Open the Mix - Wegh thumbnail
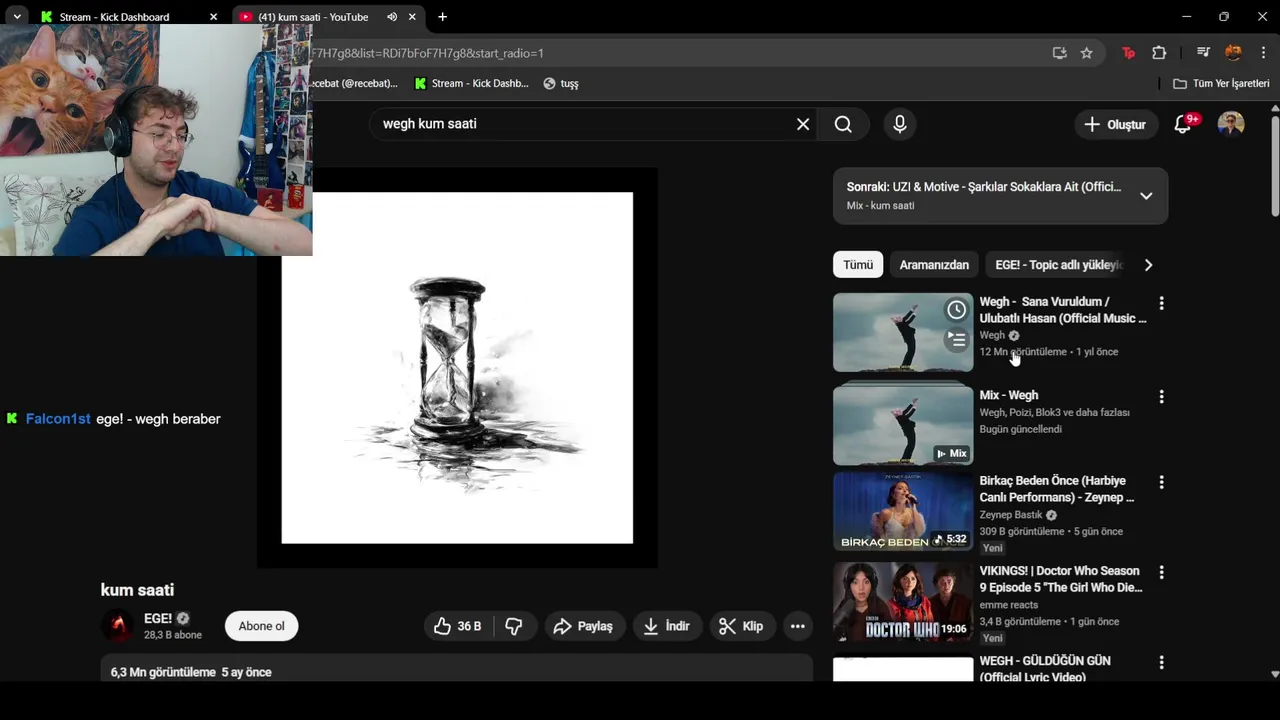The width and height of the screenshot is (1280, 720). pos(903,426)
